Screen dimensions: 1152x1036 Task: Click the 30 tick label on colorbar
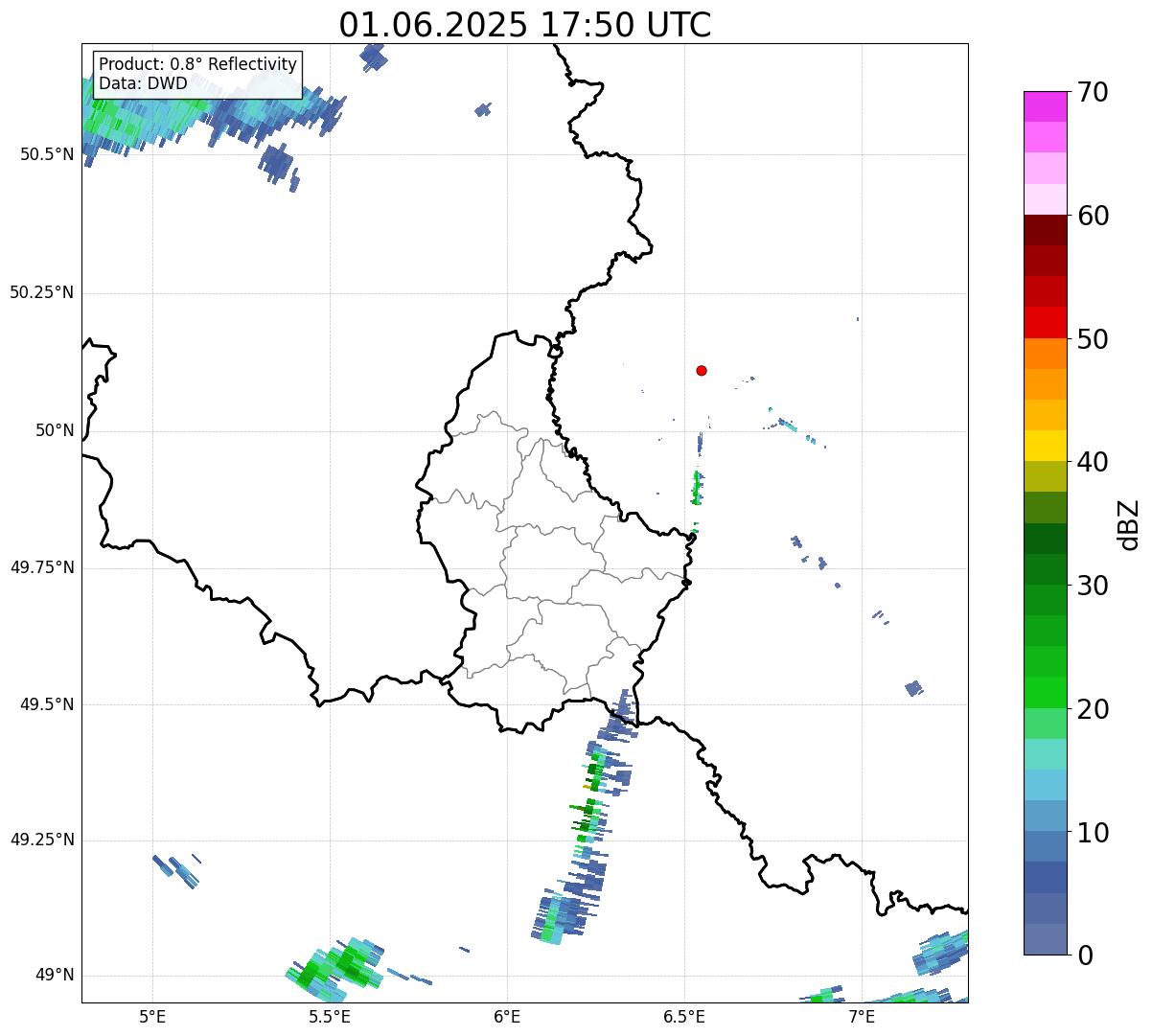(x=1093, y=586)
